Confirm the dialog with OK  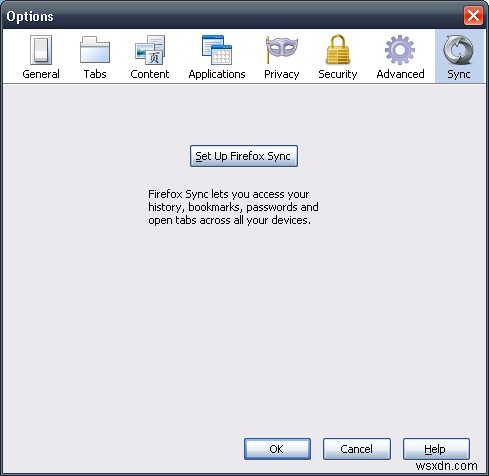(x=277, y=449)
